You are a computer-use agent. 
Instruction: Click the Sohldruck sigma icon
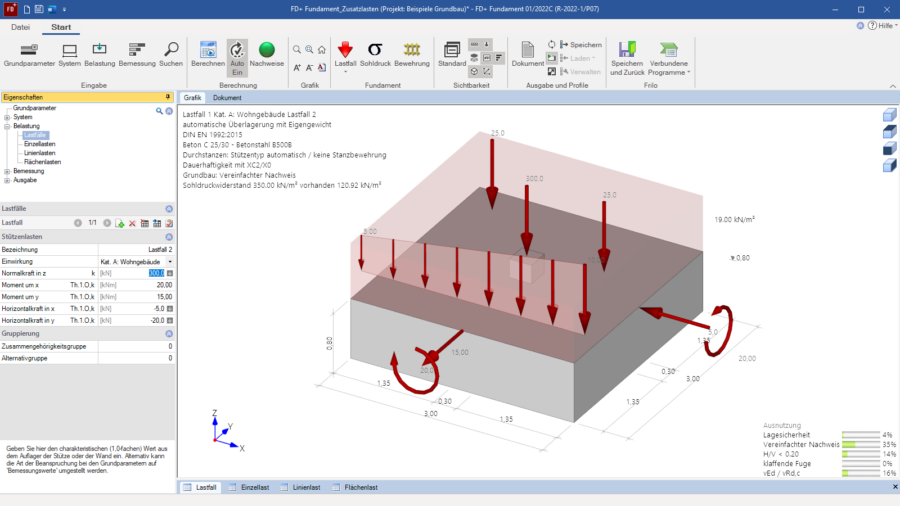pos(375,54)
